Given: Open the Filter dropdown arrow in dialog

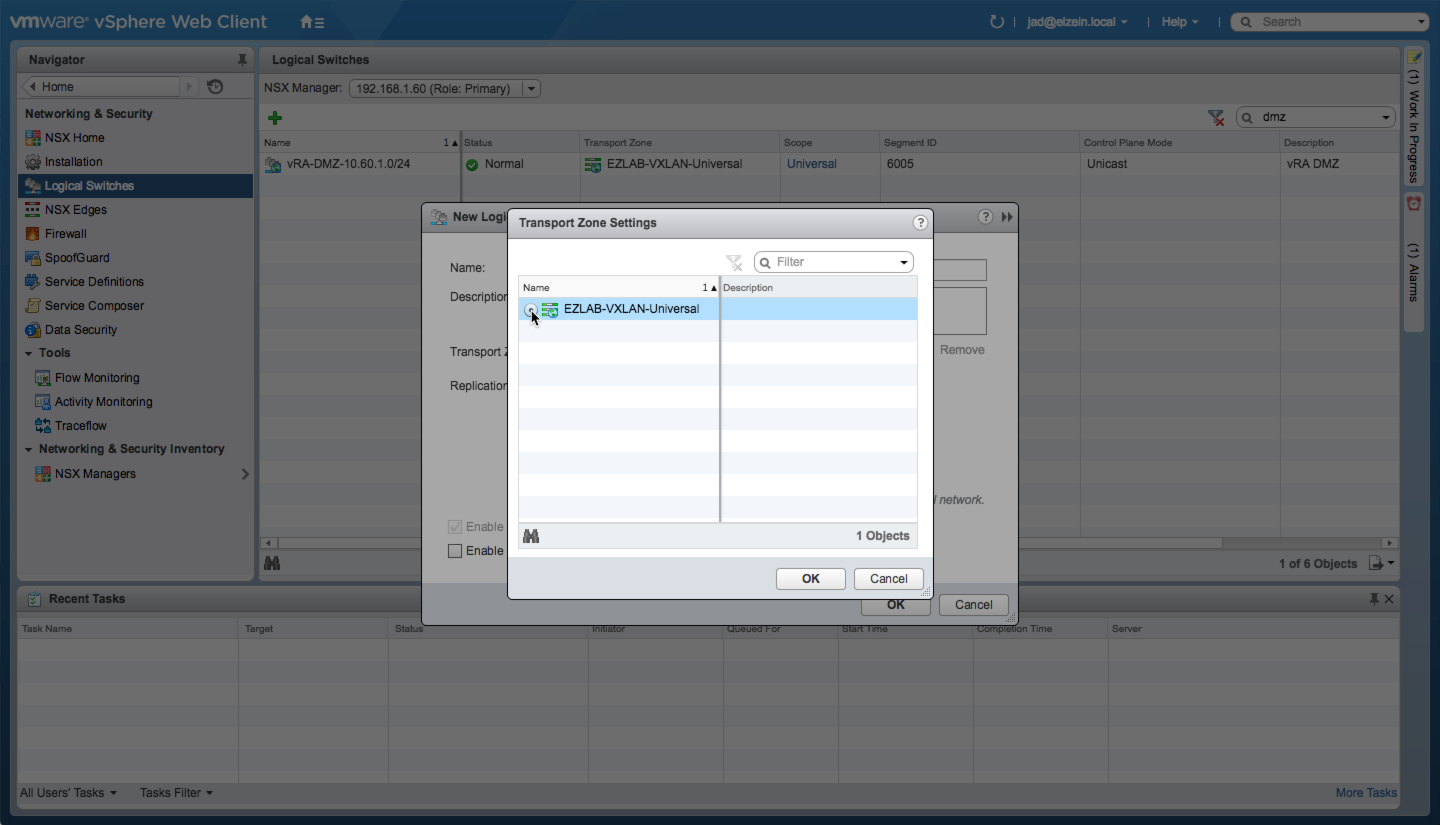Looking at the screenshot, I should 904,263.
